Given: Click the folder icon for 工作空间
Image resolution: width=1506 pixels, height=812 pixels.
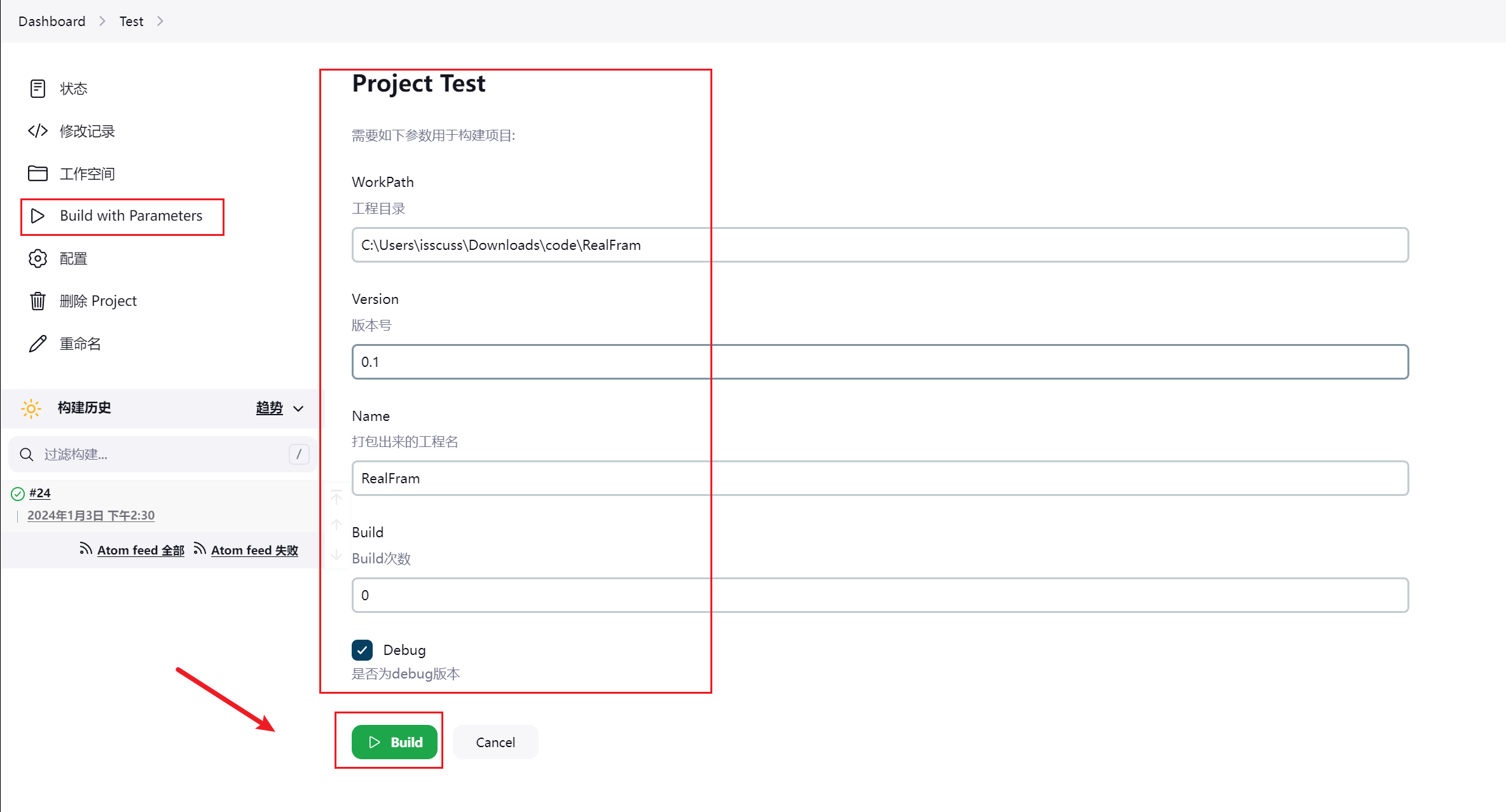Looking at the screenshot, I should point(38,174).
